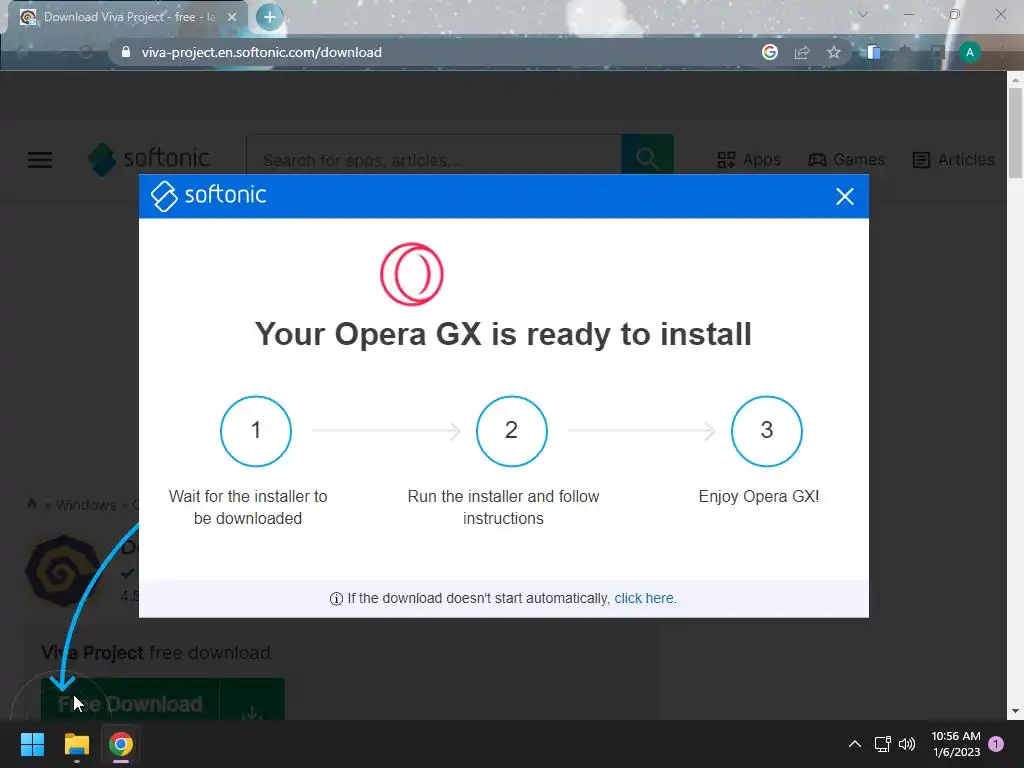The height and width of the screenshot is (768, 1024).
Task: Click the info icon beside download note
Action: (336, 599)
